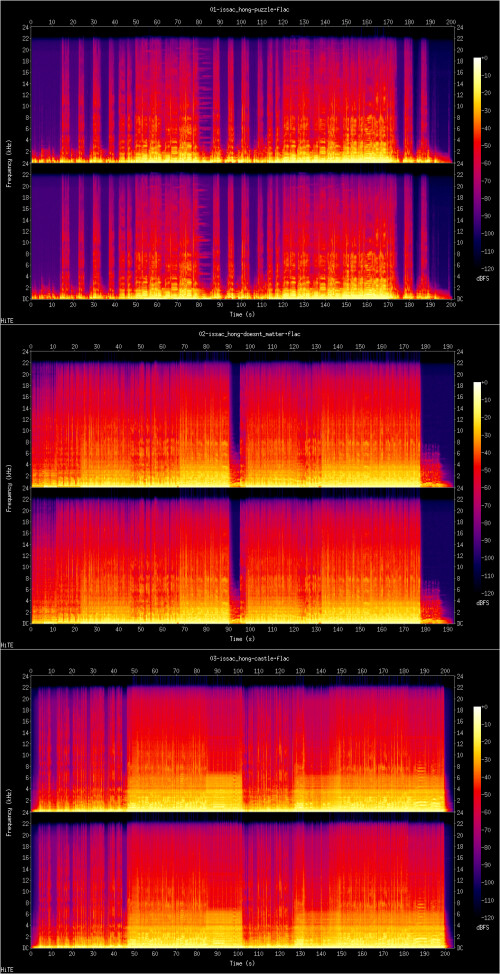Click the Time (s) label under puzzle spectrogram
500x974 pixels.
[x=243, y=315]
